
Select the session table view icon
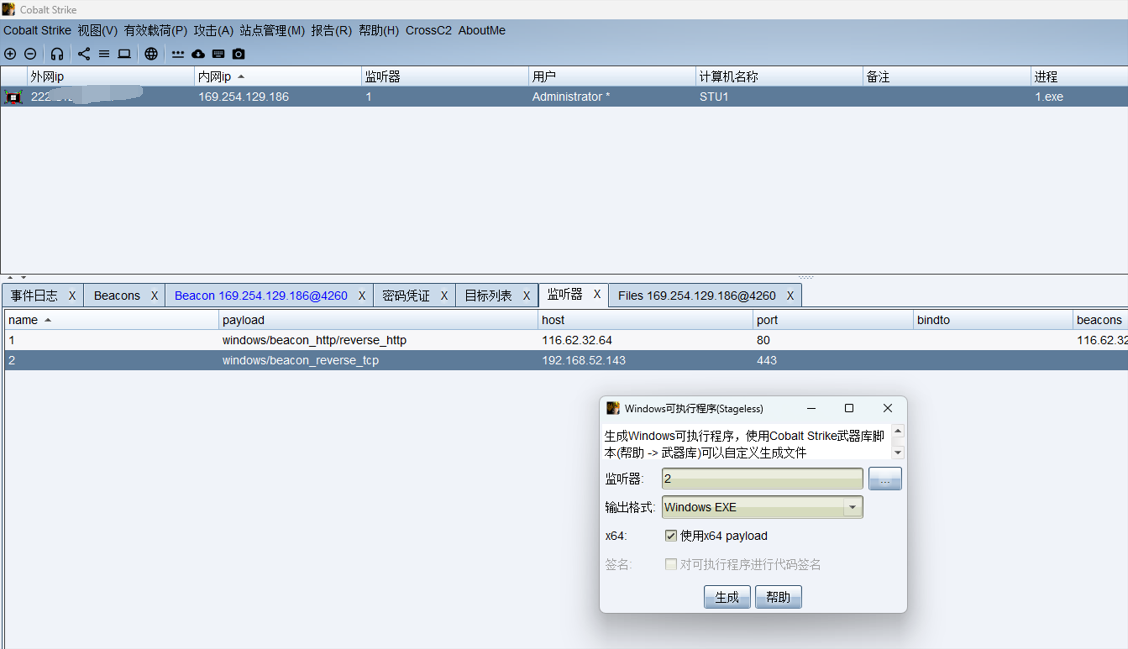point(103,54)
